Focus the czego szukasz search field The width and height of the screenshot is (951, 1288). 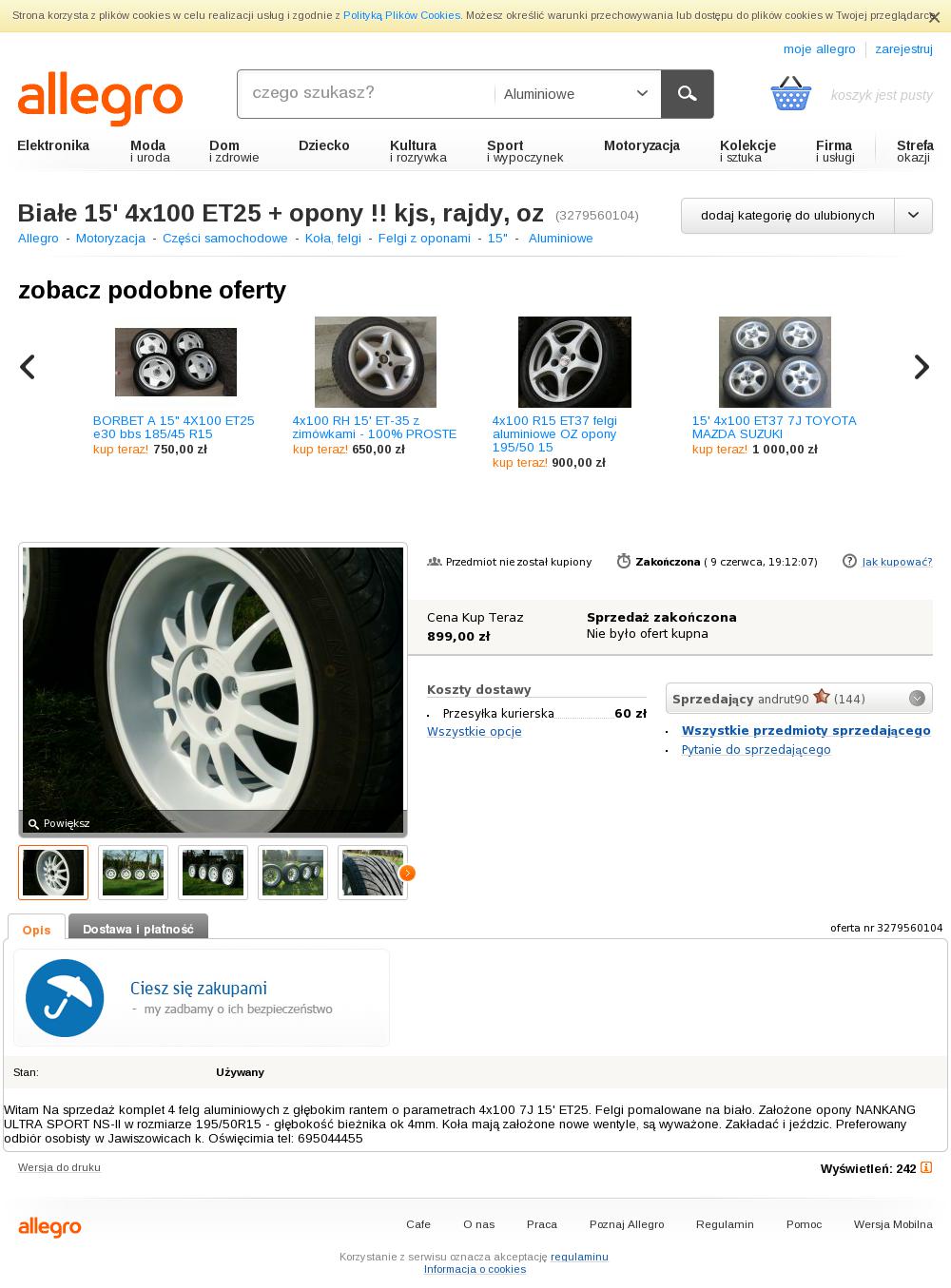point(366,93)
